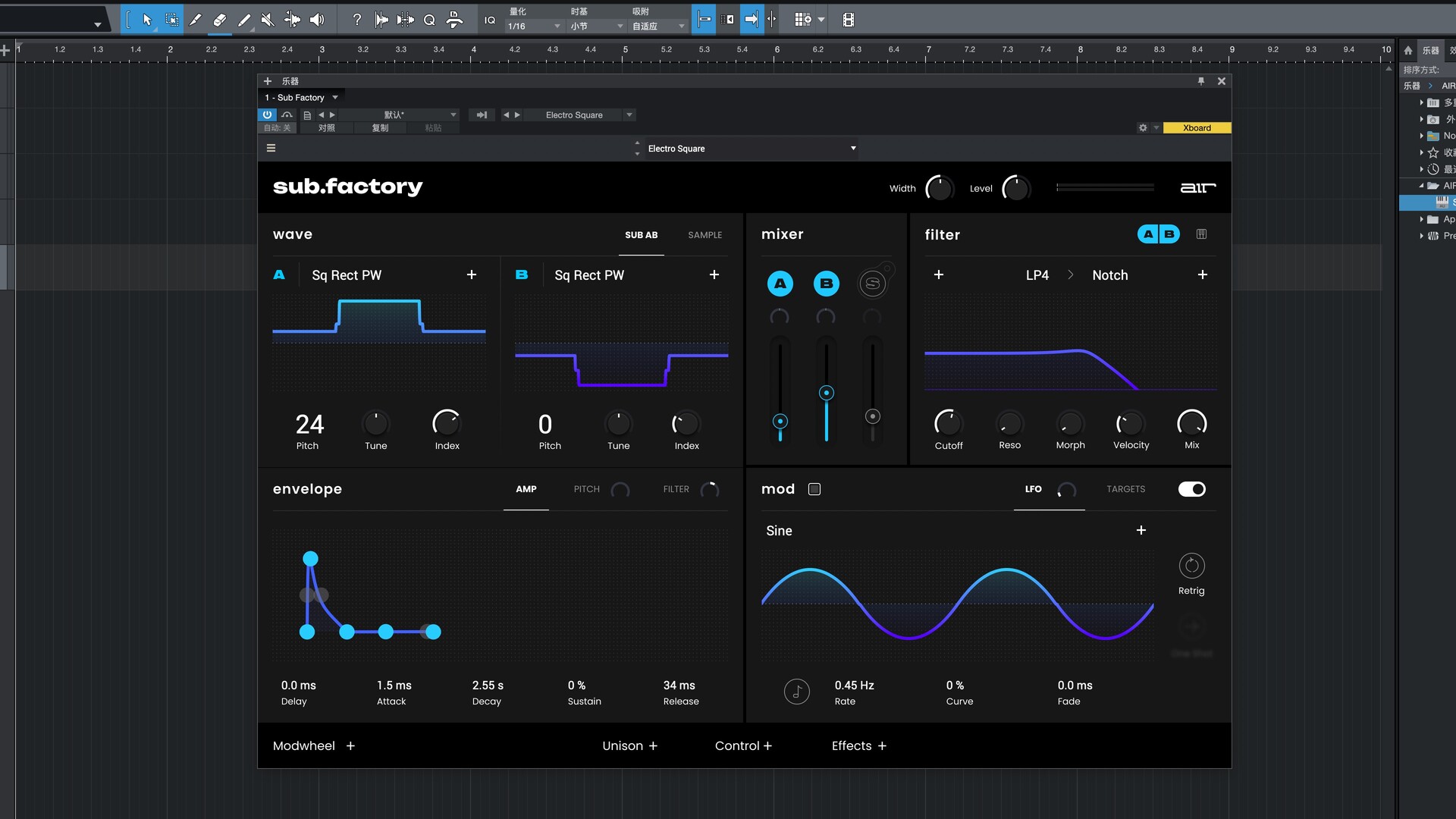The height and width of the screenshot is (819, 1456).
Task: Click the filter keyboard tracking icon
Action: [1201, 234]
